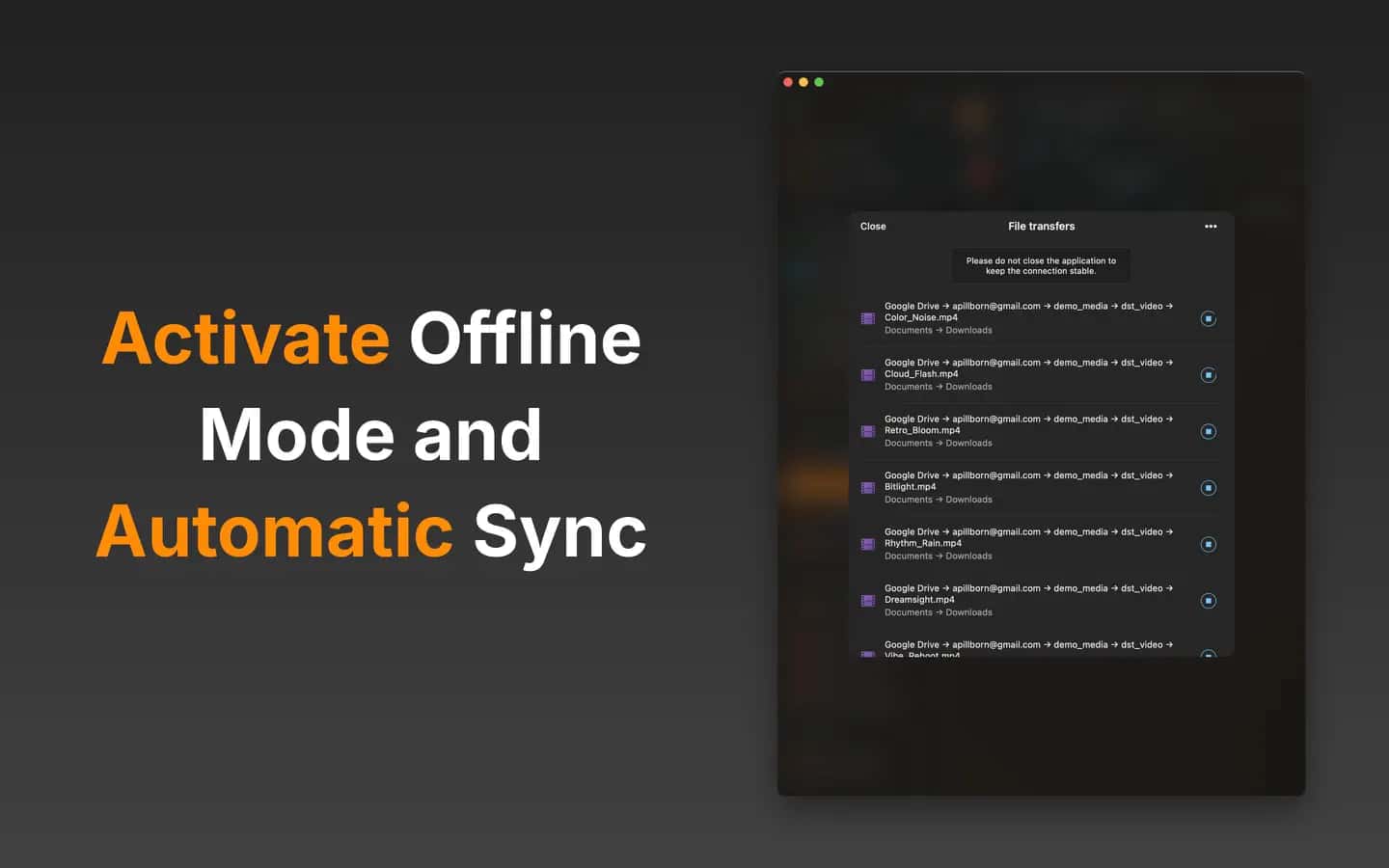This screenshot has width=1389, height=868.
Task: Click the video file icon of Retro_Bloom.mp4
Action: point(868,431)
